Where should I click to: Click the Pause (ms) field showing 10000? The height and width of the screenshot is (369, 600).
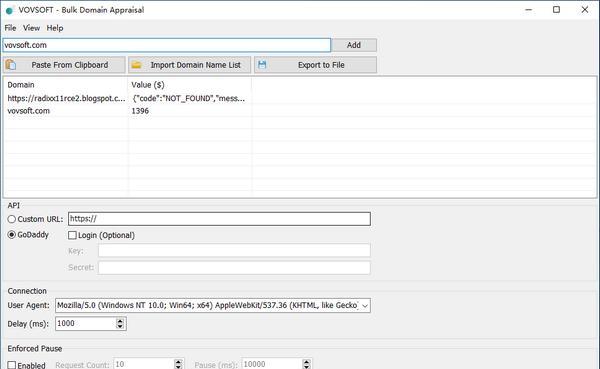(x=272, y=364)
